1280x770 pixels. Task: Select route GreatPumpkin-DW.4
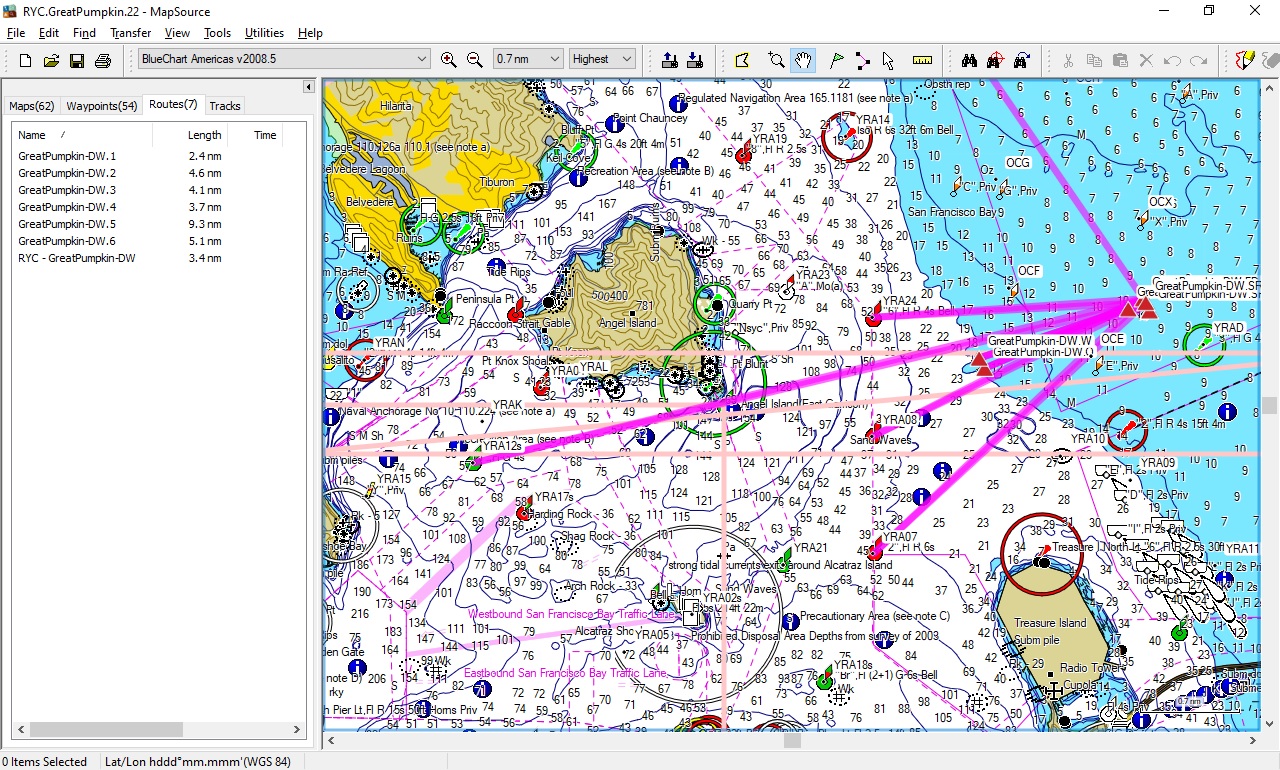click(x=67, y=207)
